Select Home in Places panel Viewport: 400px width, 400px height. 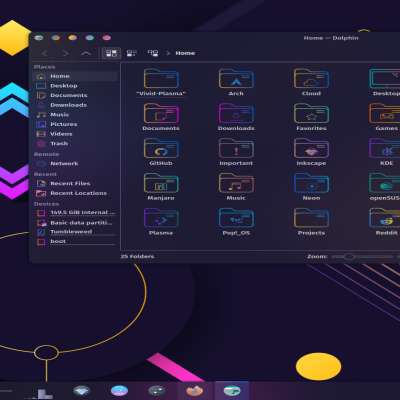[x=75, y=76]
